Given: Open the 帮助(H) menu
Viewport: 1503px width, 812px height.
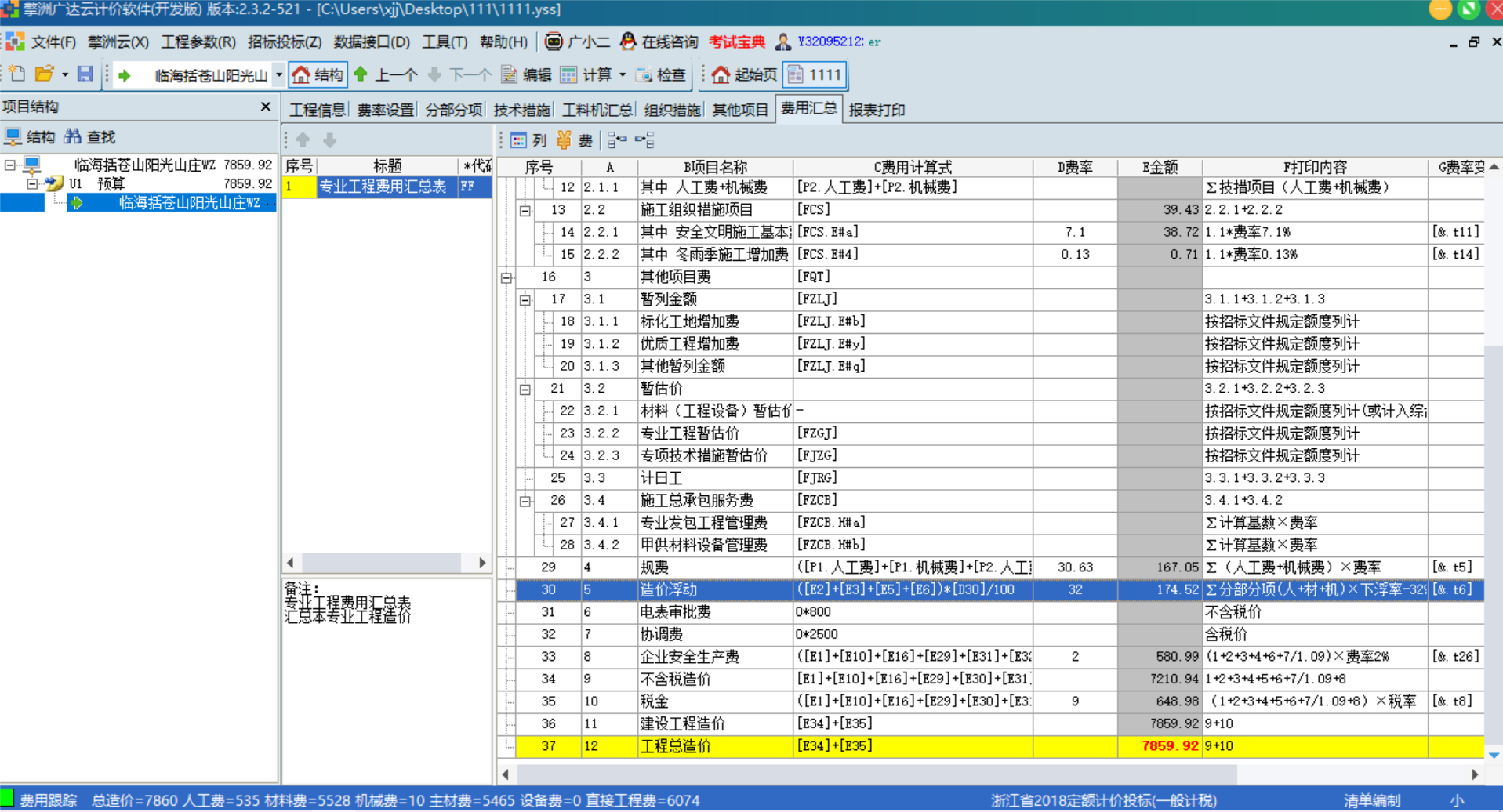Looking at the screenshot, I should 503,42.
